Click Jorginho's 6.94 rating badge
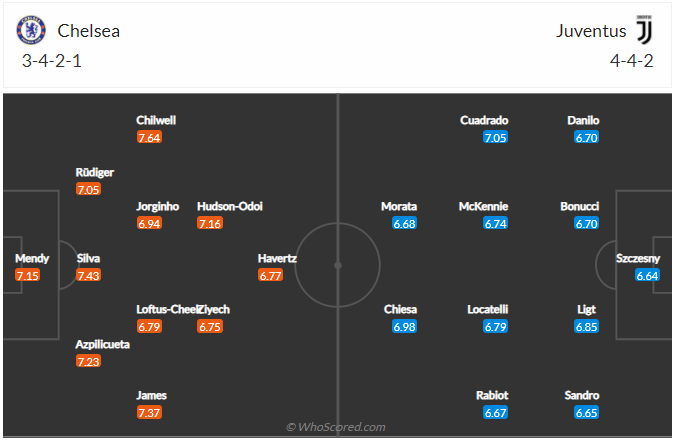 tap(149, 223)
